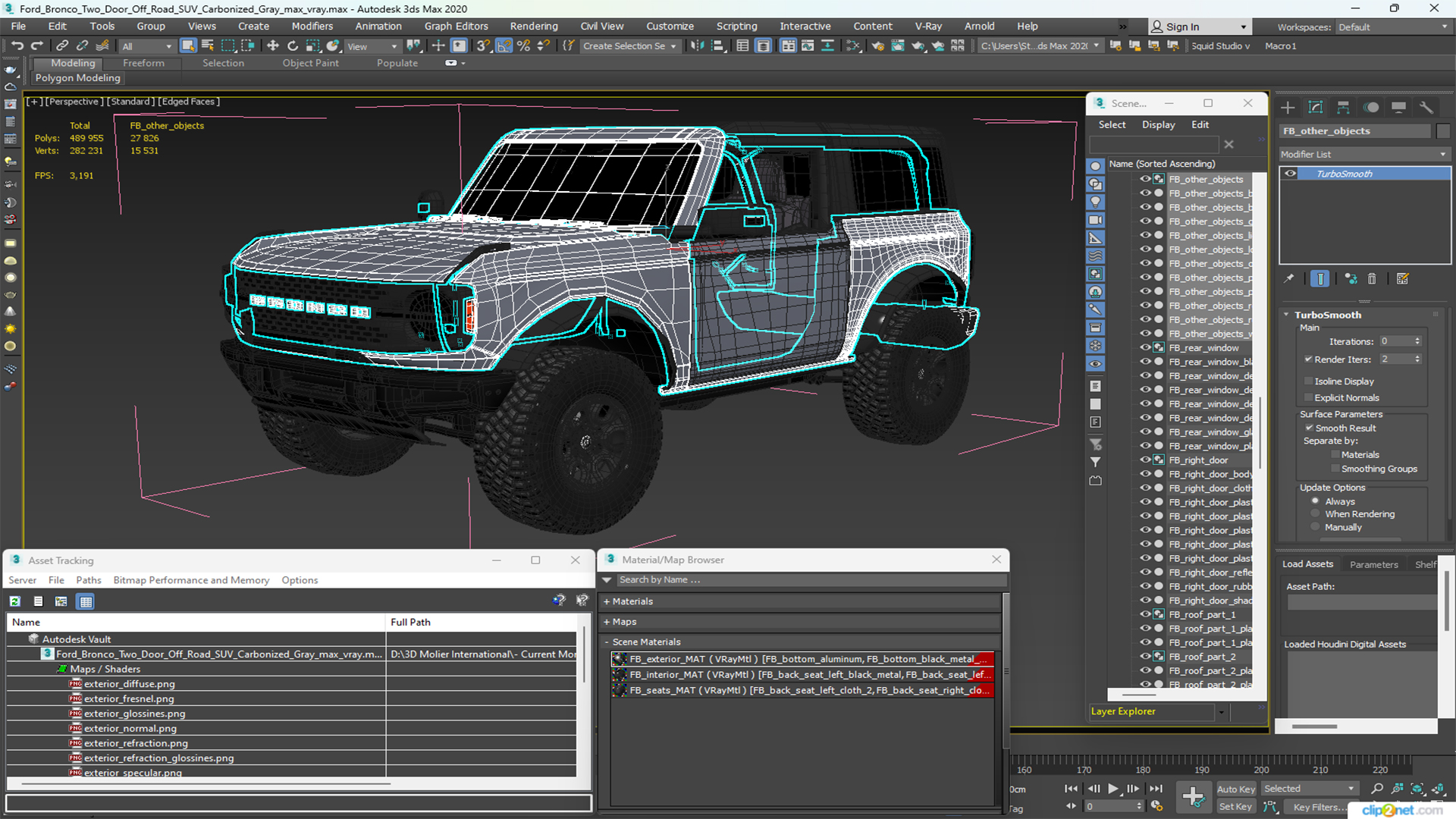Click the Redo arrow icon
This screenshot has height=819, width=1456.
pos(36,45)
